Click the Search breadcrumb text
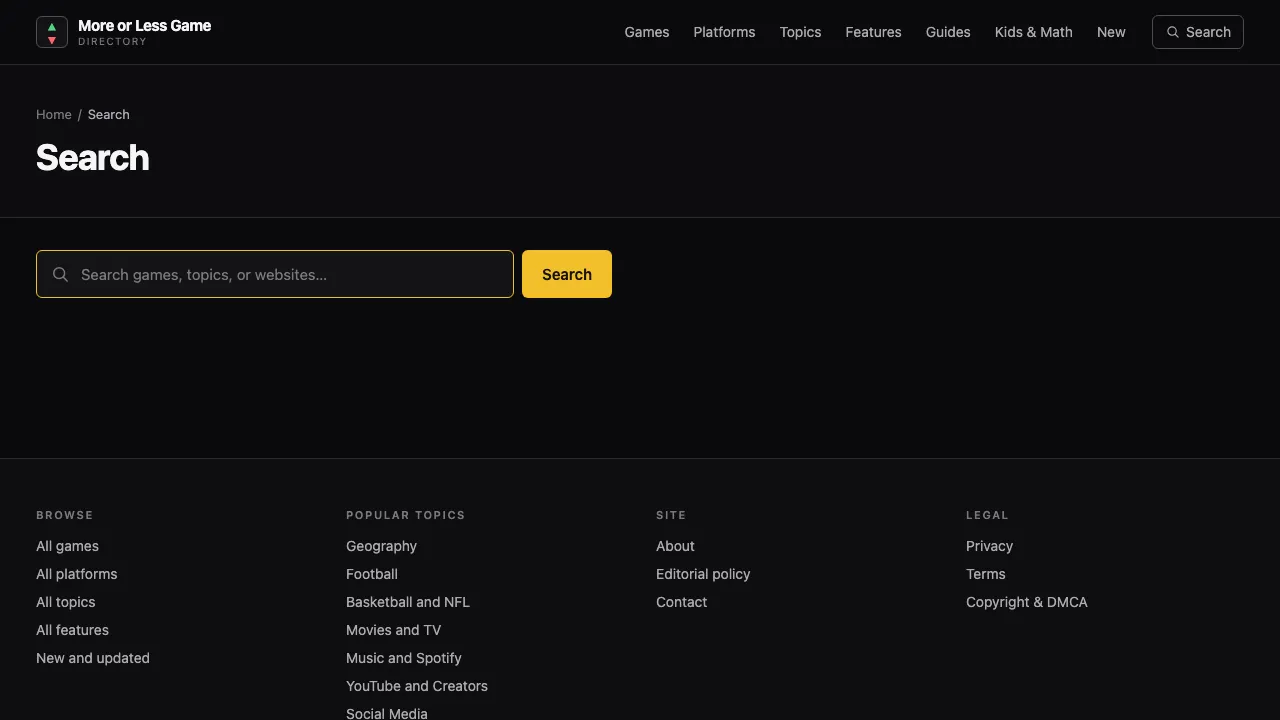The height and width of the screenshot is (720, 1280). (x=108, y=114)
